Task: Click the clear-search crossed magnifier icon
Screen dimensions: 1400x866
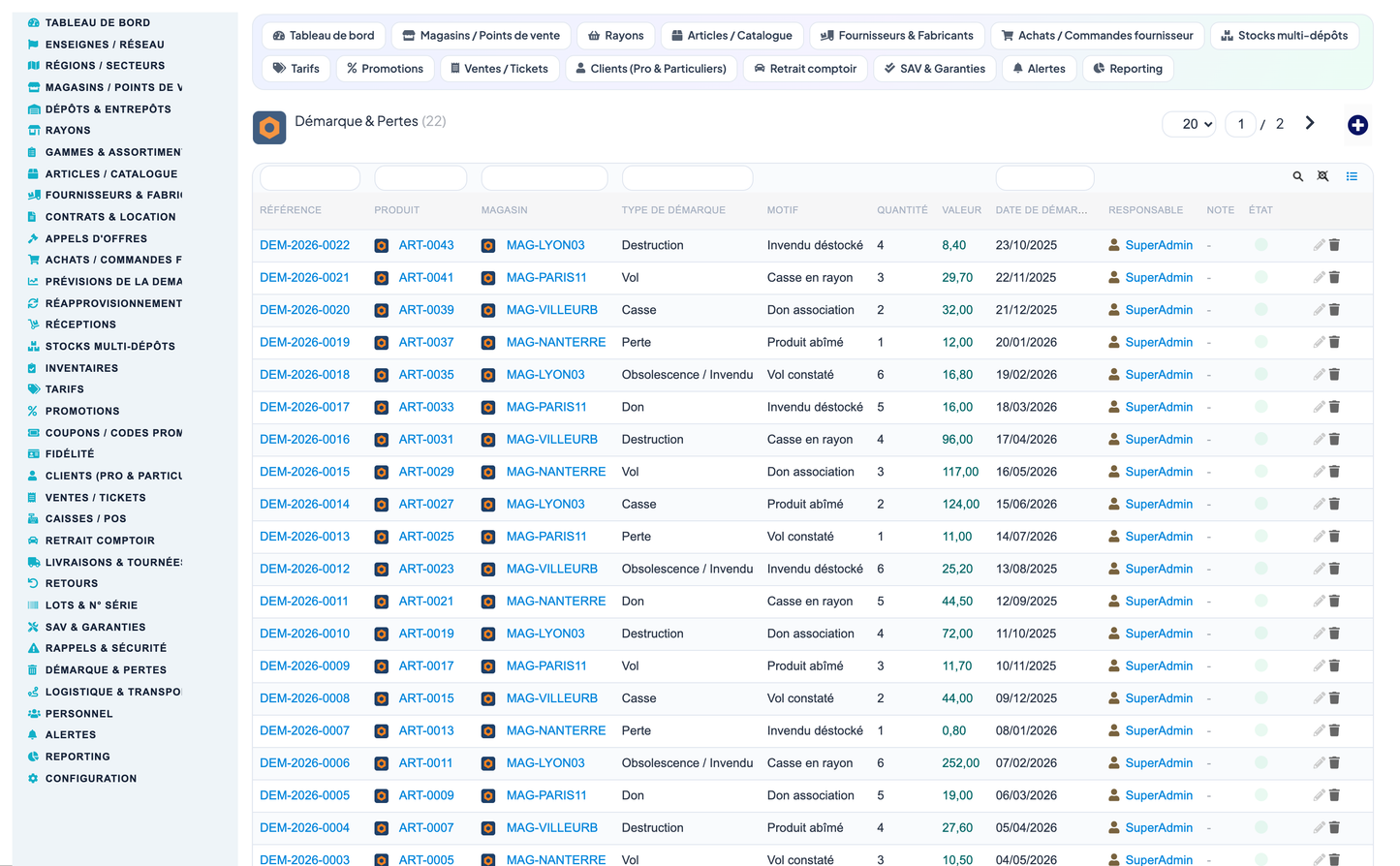Action: tap(1322, 176)
